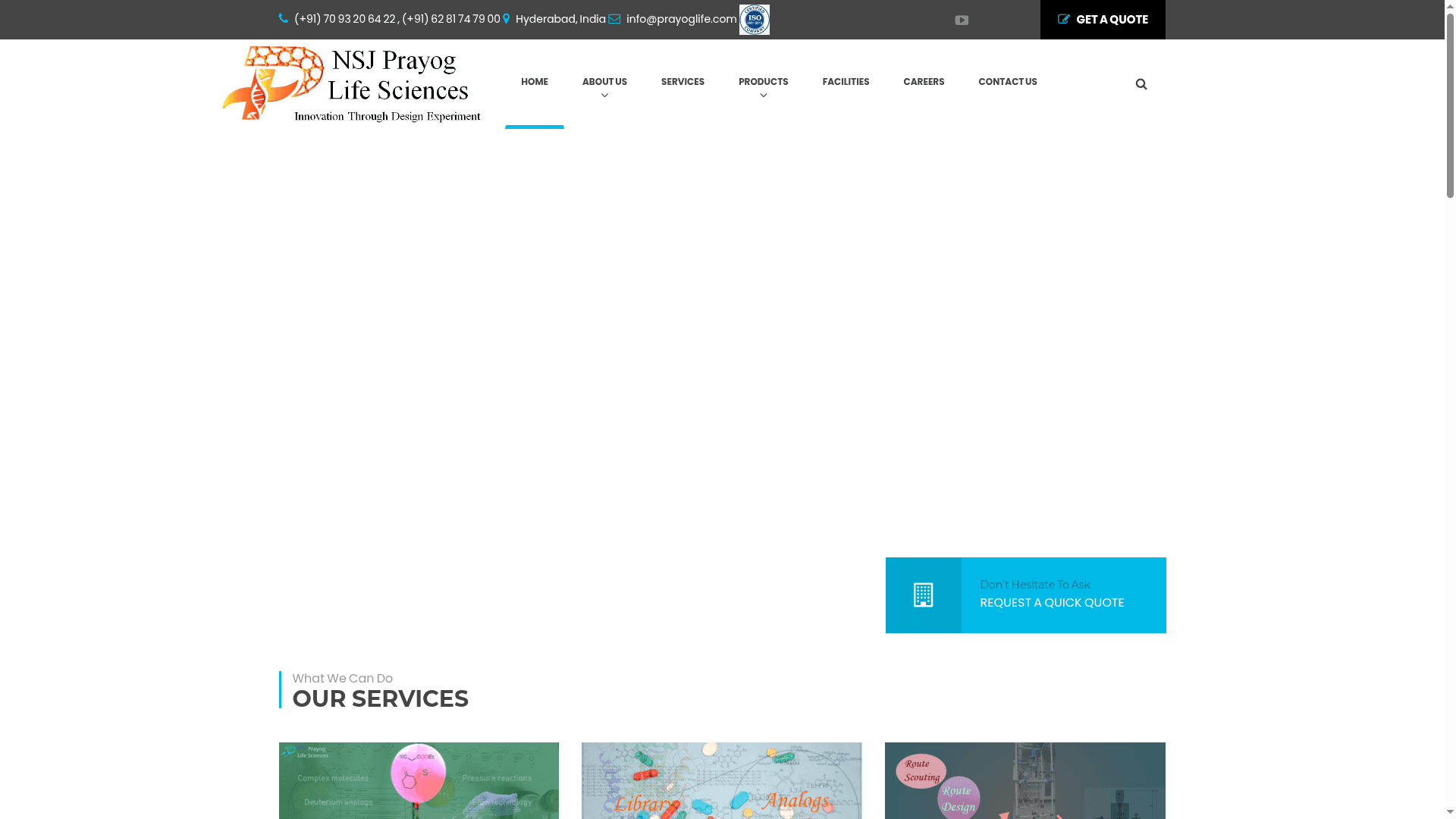Click the location pin icon beside Hyderabad
1456x819 pixels.
point(506,18)
